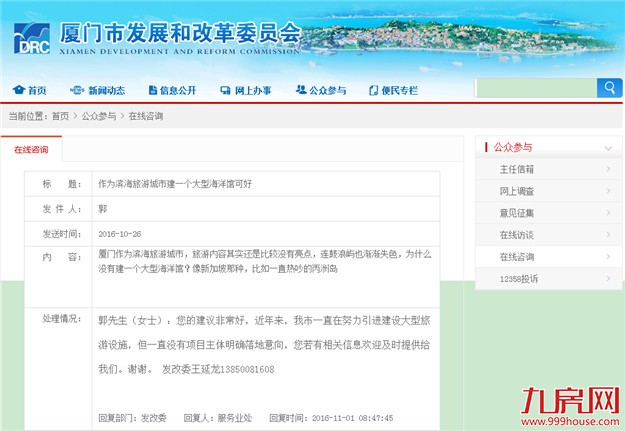625x431 pixels.
Task: Click the reply paragraph starting 郭先生（女士）
Action: [264, 345]
